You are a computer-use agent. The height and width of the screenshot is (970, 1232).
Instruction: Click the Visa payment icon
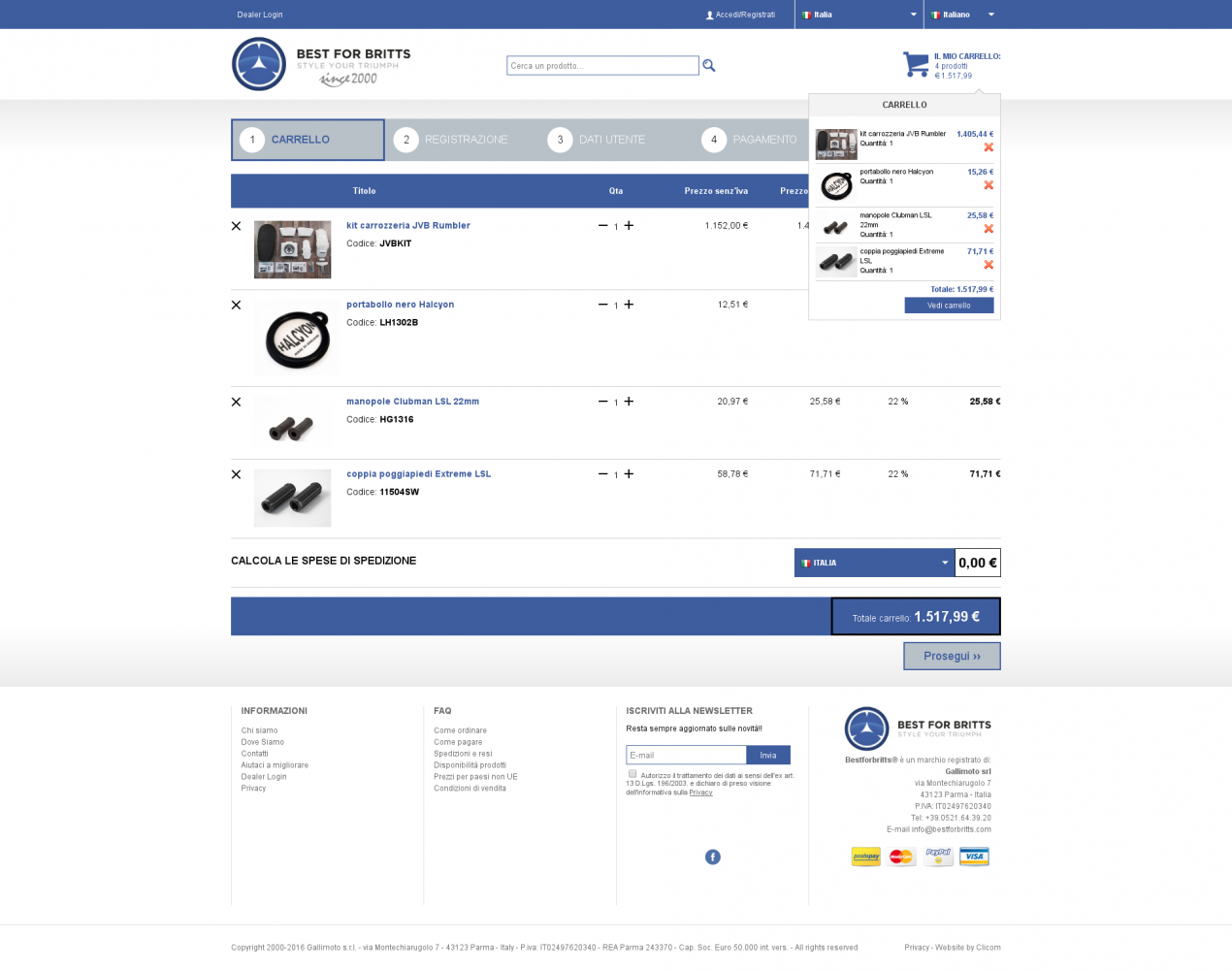(x=974, y=857)
